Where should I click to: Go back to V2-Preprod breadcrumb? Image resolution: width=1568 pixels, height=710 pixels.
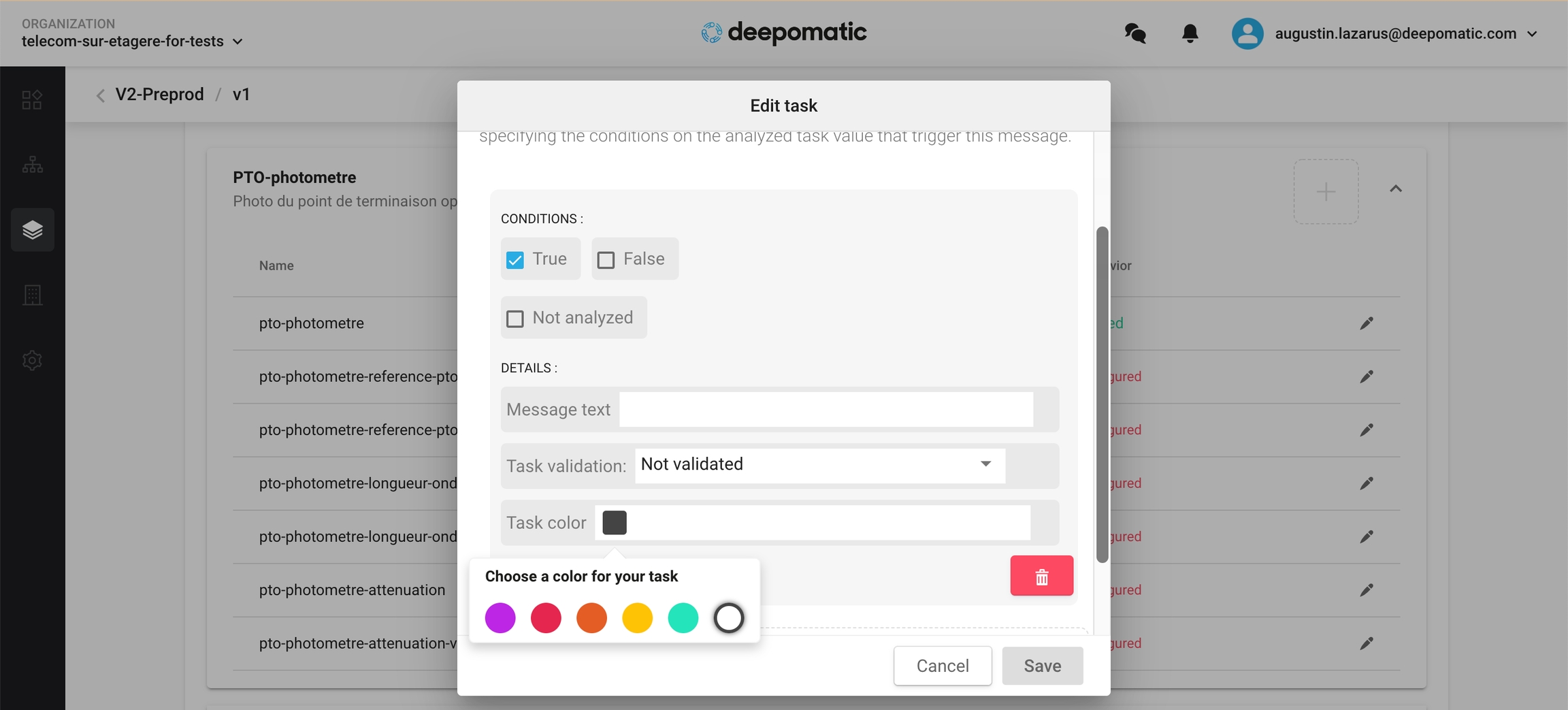[159, 95]
